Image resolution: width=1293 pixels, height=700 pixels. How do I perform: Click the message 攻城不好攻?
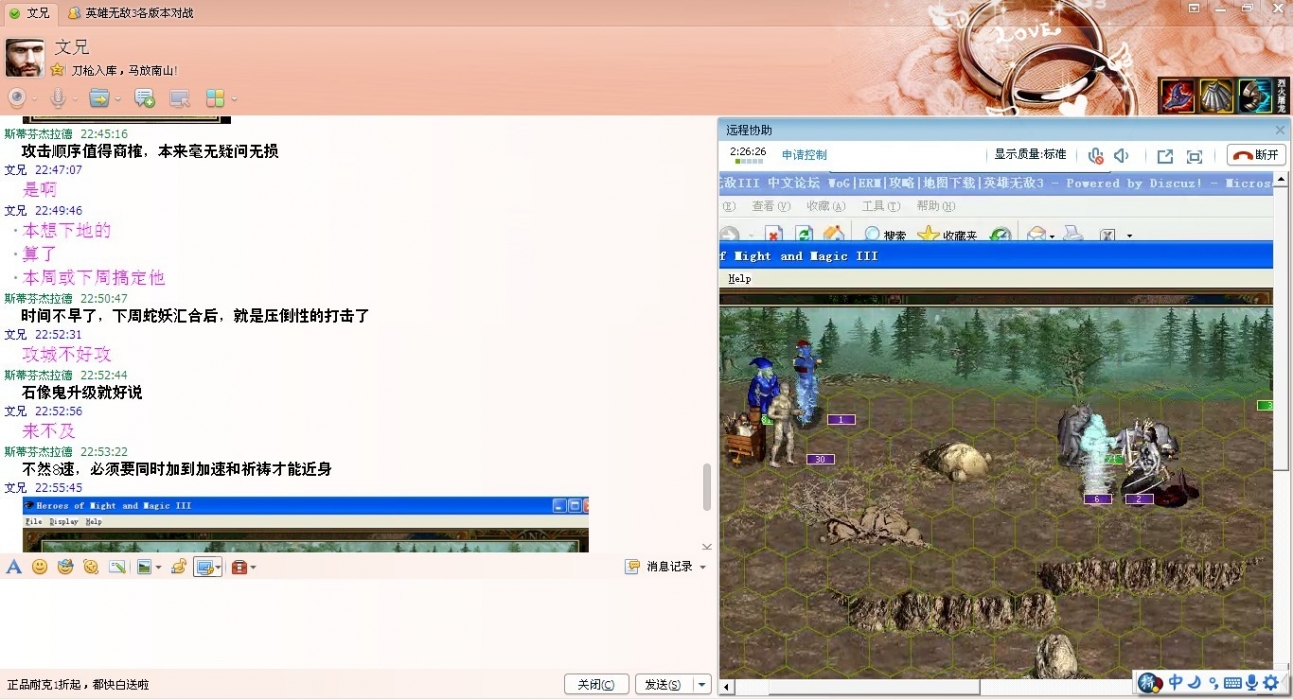click(66, 354)
